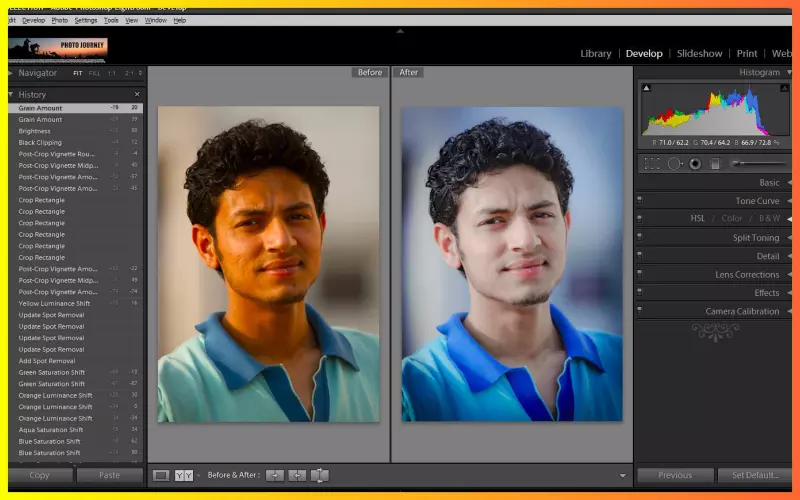This screenshot has width=800, height=500.
Task: Click the YY Before/After view icon
Action: point(184,476)
